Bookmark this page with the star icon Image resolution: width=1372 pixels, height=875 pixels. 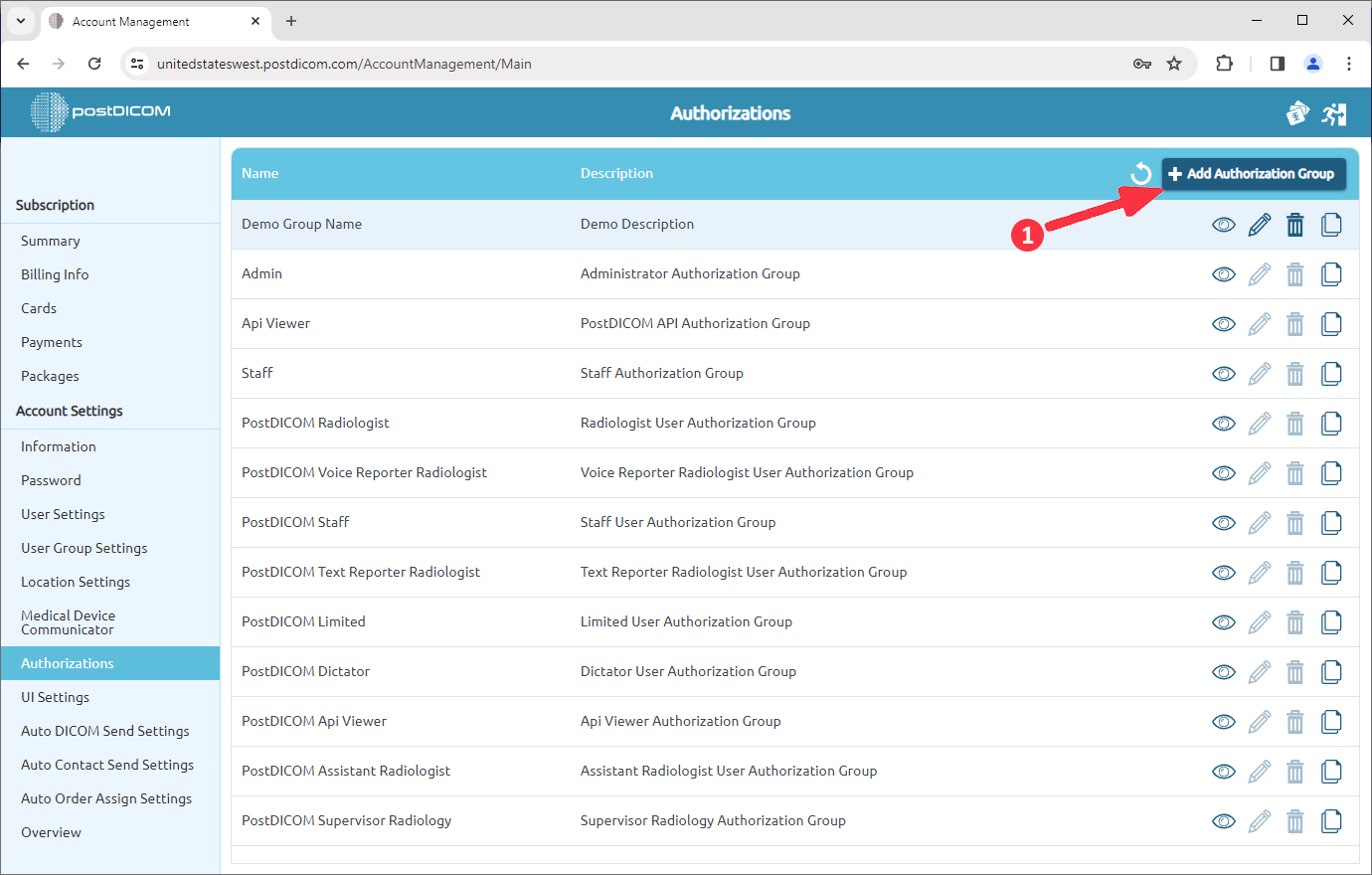[1175, 63]
